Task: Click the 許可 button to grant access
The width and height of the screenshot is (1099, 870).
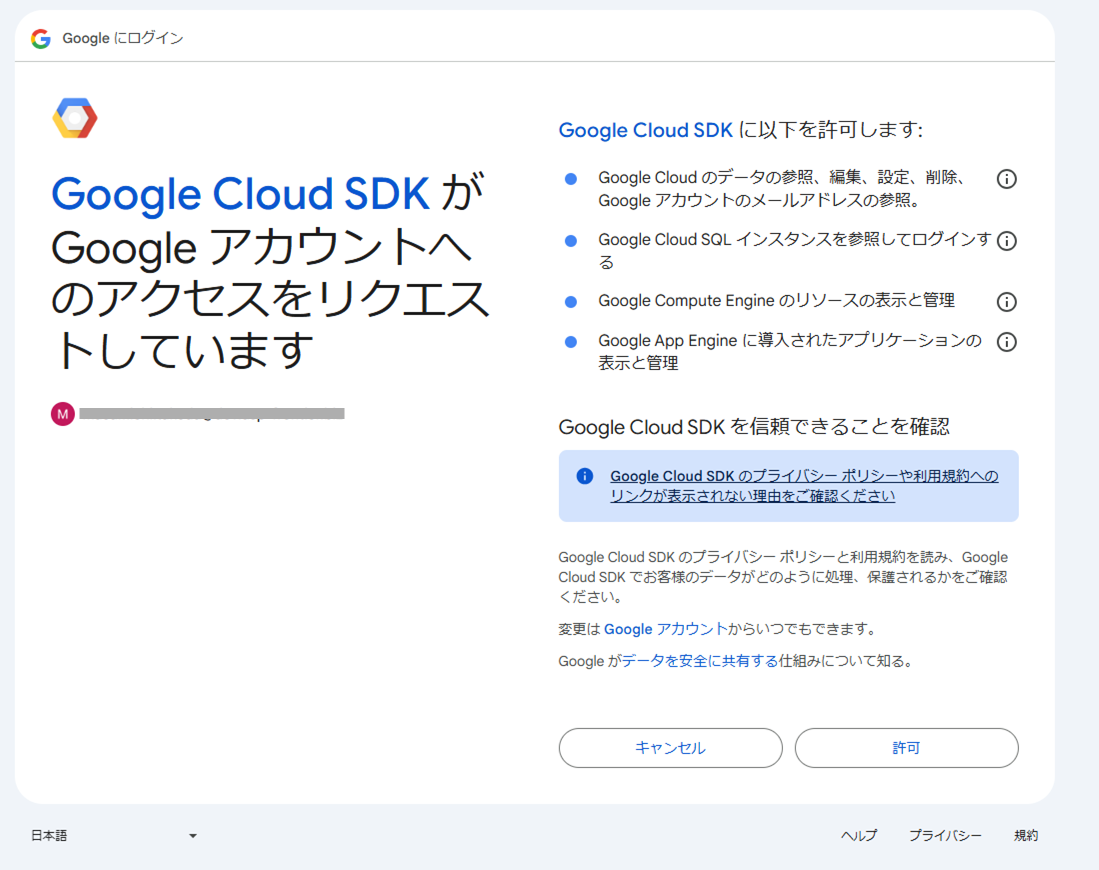Action: pyautogui.click(x=906, y=748)
